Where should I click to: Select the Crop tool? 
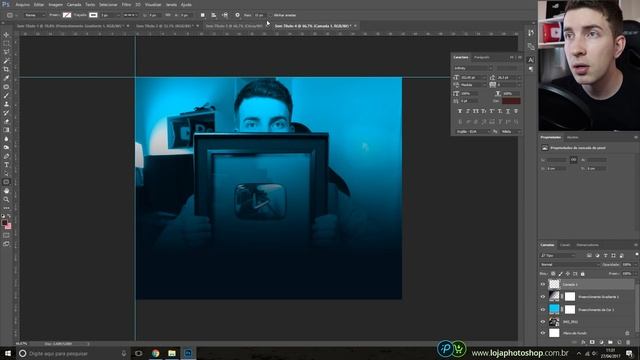[x=6, y=69]
